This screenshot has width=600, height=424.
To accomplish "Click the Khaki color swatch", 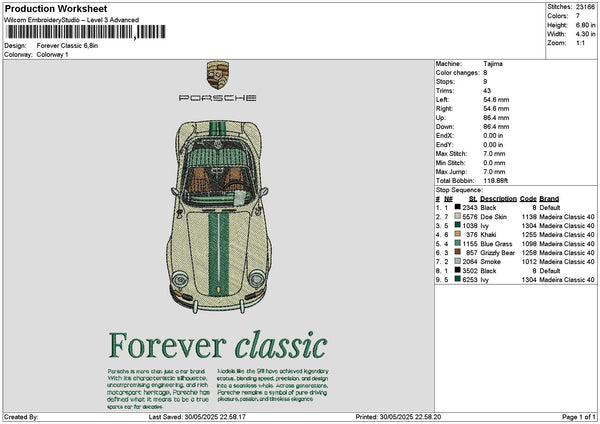I will [457, 234].
